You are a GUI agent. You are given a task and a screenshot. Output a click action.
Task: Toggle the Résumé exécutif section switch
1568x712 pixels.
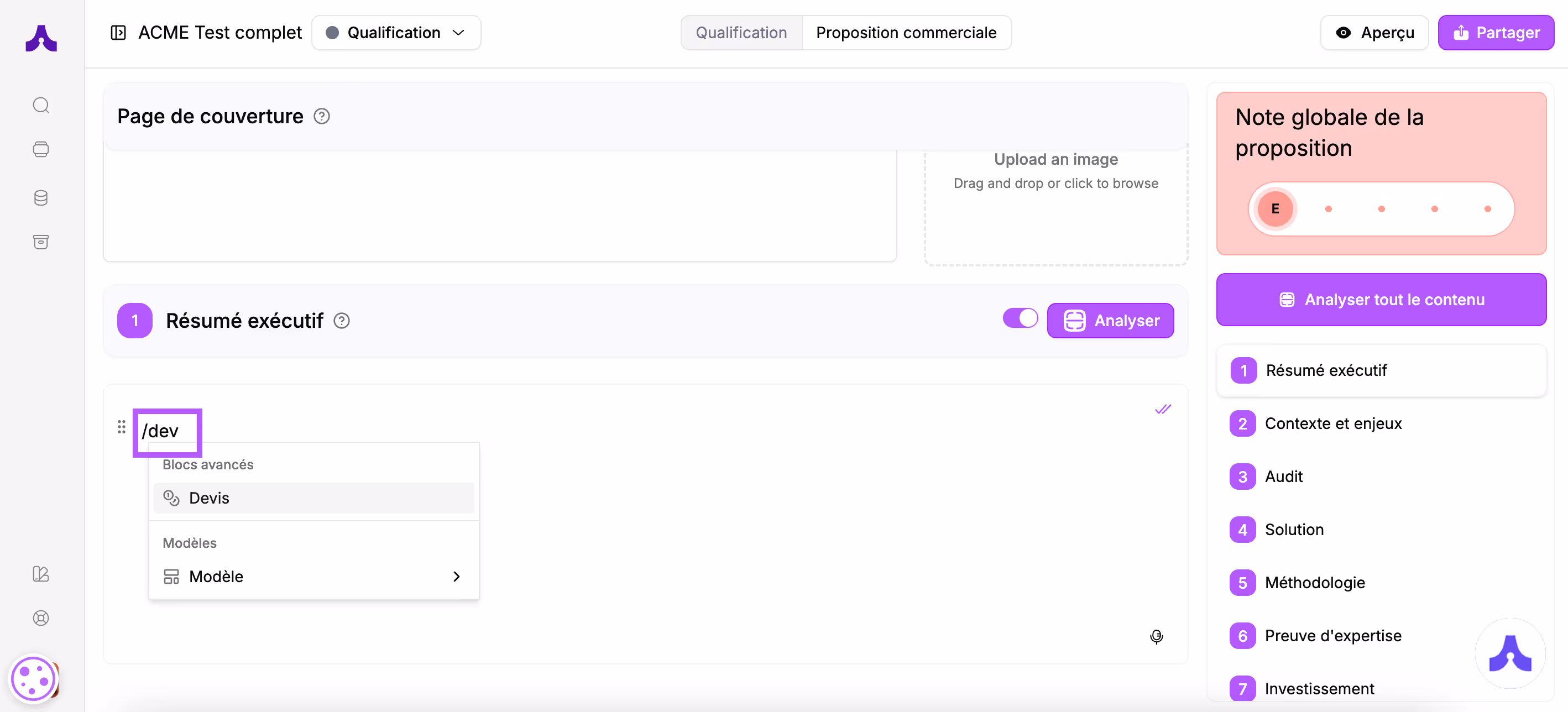point(1020,318)
